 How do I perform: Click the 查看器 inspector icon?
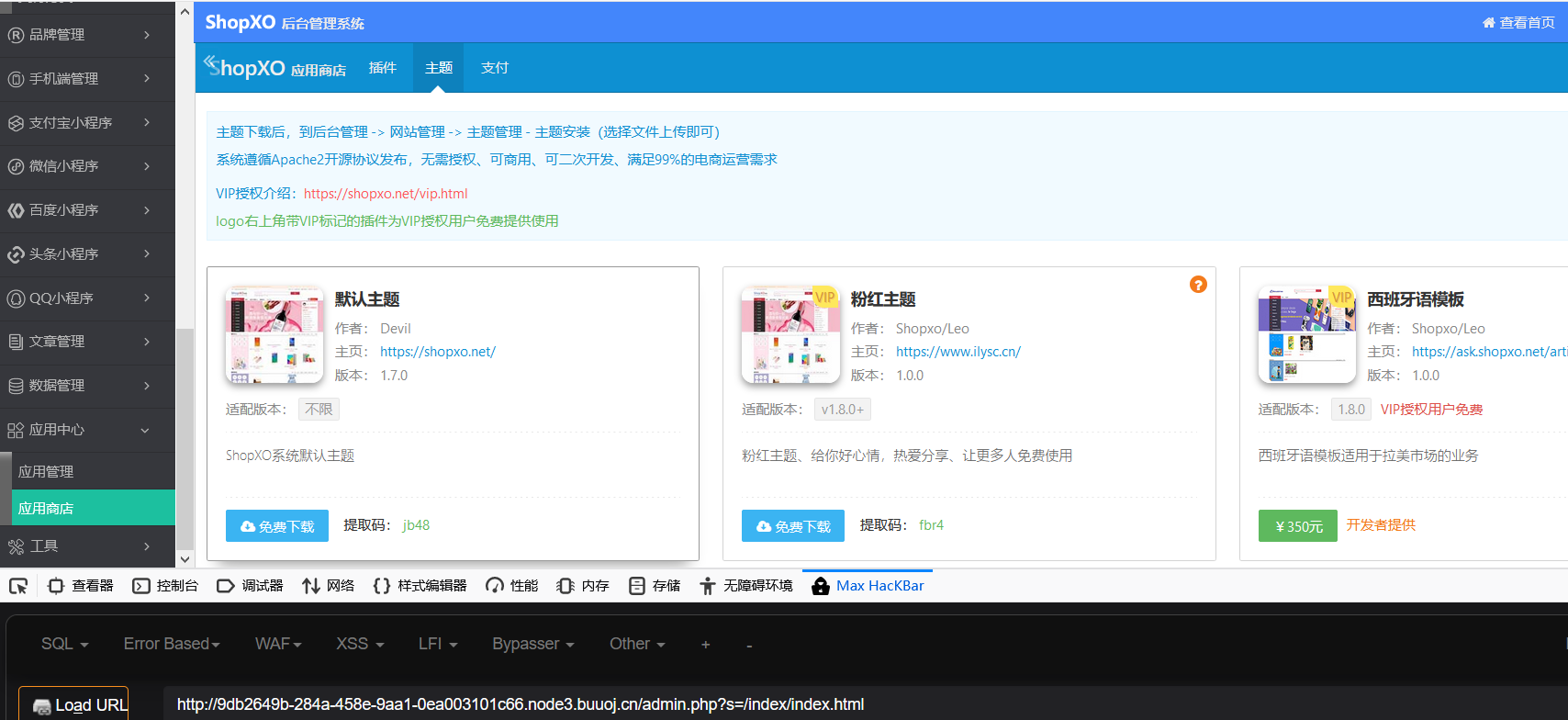click(56, 586)
